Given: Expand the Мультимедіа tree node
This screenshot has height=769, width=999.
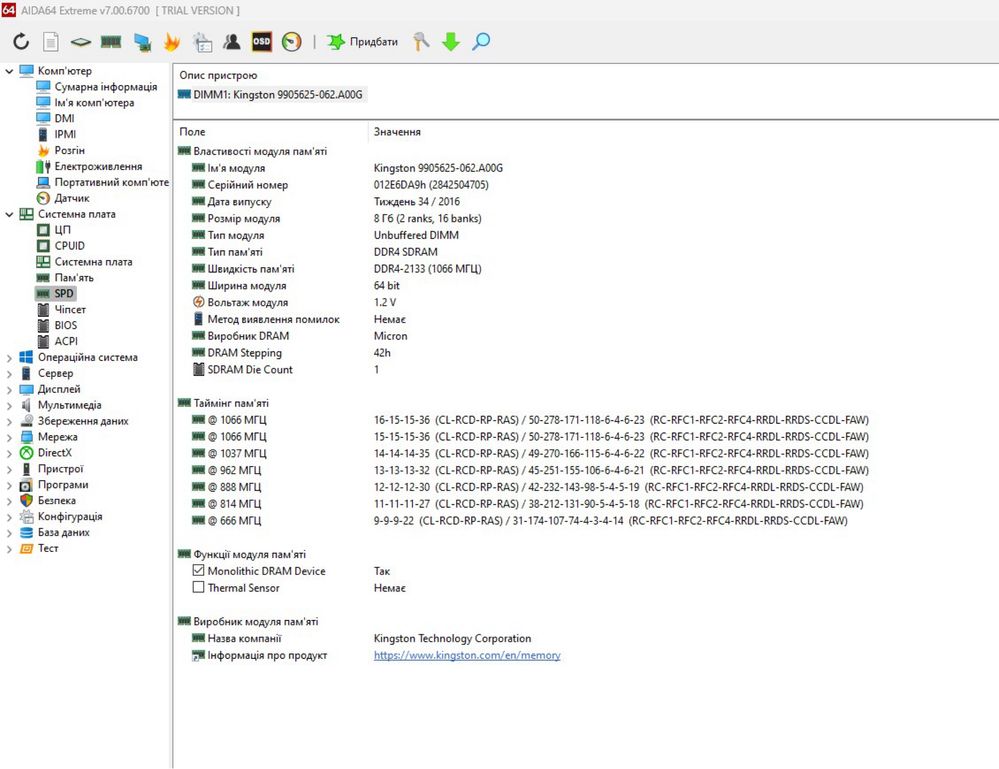Looking at the screenshot, I should pyautogui.click(x=9, y=405).
